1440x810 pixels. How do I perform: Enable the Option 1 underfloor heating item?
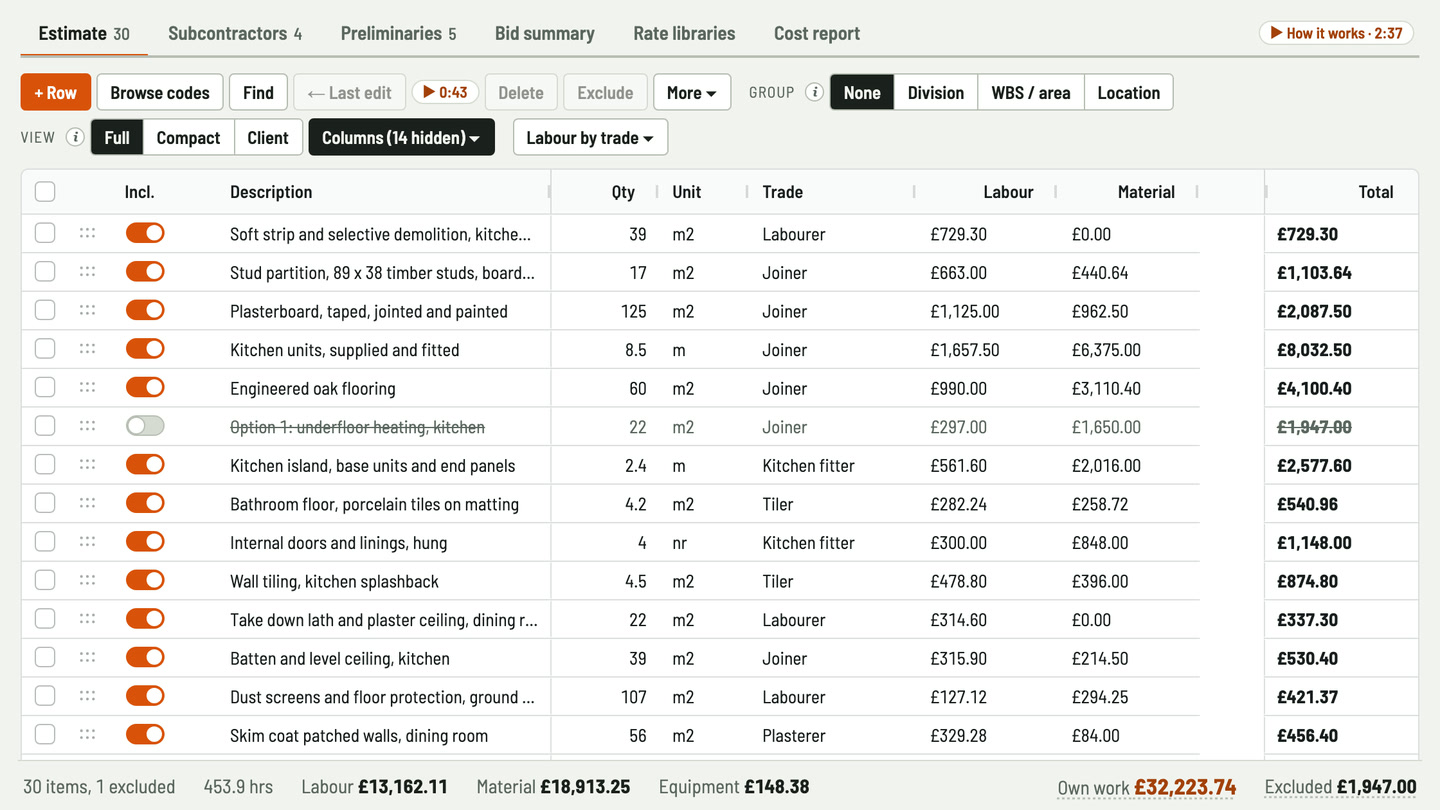click(145, 426)
